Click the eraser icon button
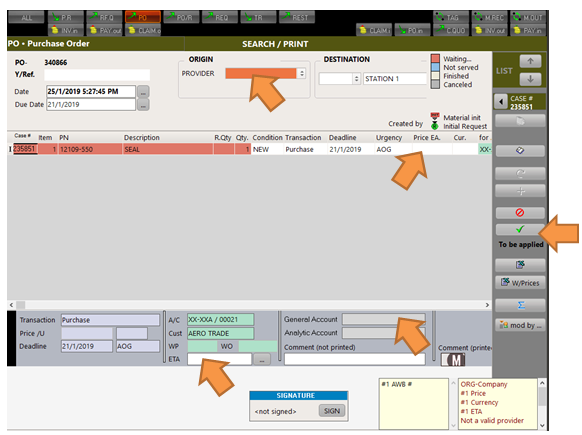Screen dimensions: 582x435 (520, 150)
